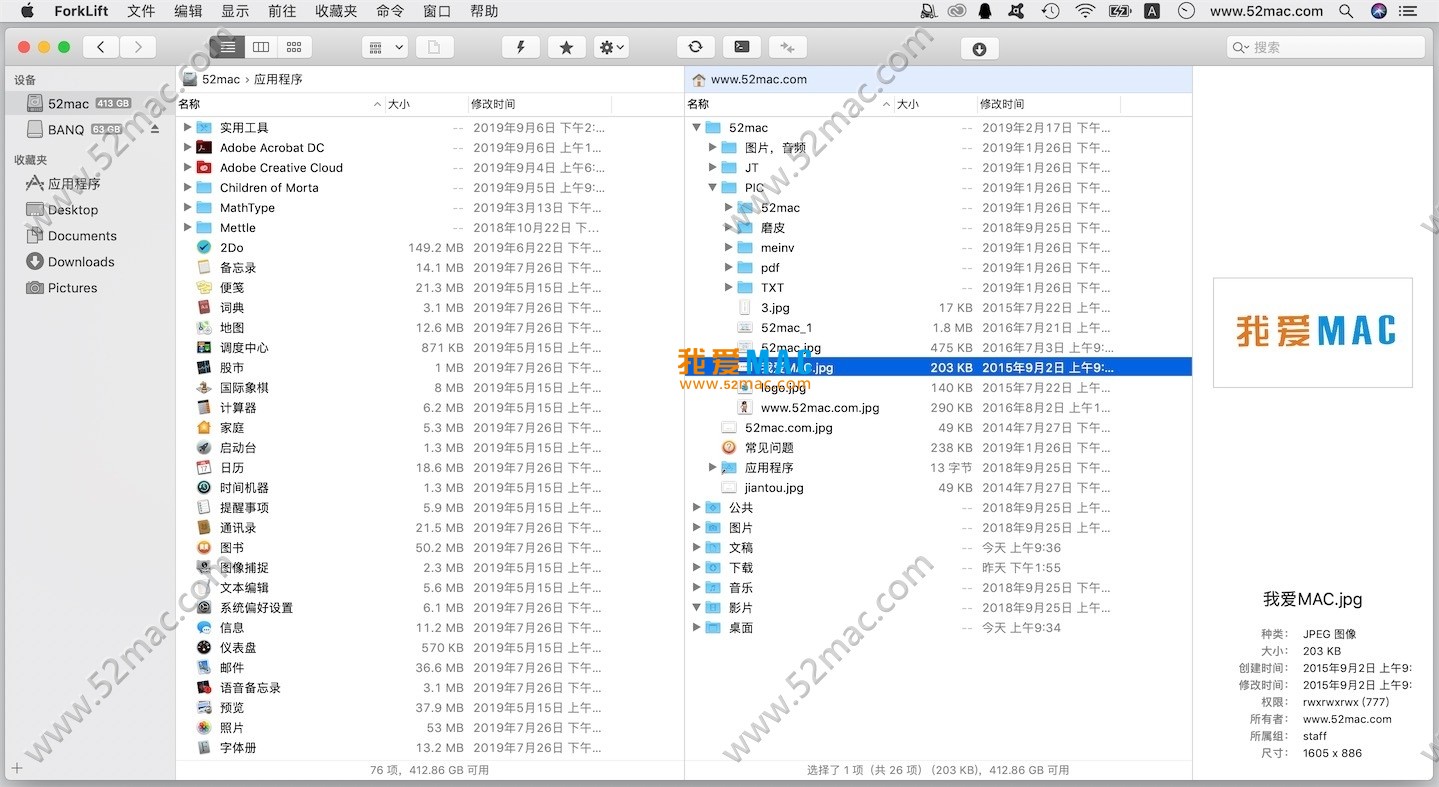Image resolution: width=1439 pixels, height=787 pixels.
Task: Select the 常见问题 item in right pane
Action: click(x=938, y=447)
